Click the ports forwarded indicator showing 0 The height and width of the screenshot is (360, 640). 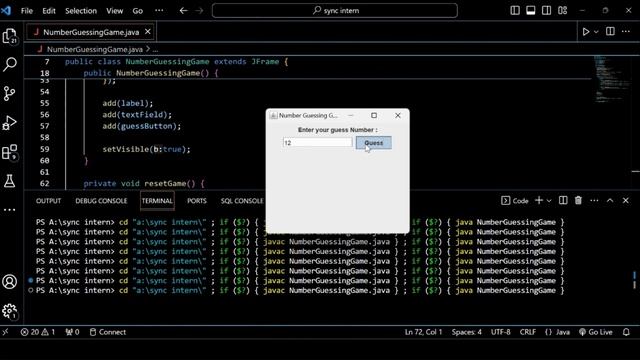click(72, 332)
